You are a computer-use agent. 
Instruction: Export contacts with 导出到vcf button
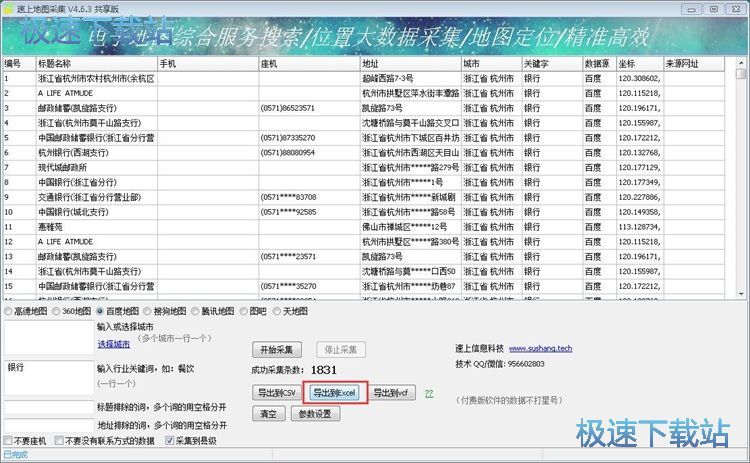(391, 393)
